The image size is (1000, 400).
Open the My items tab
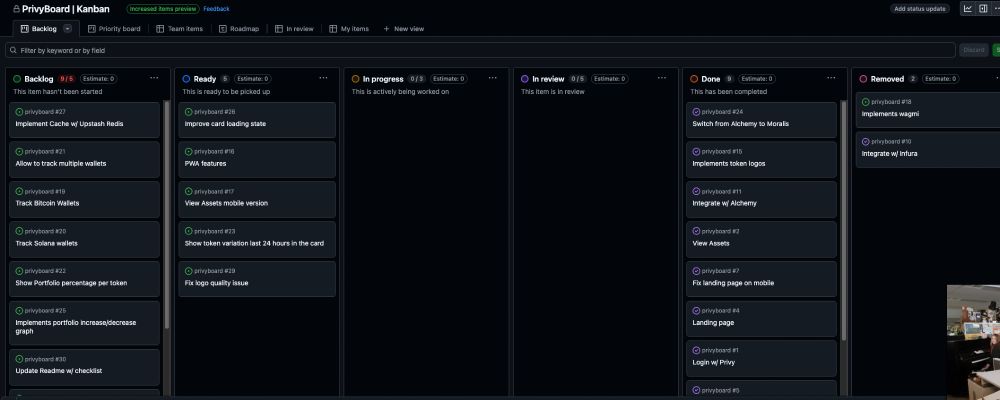pos(349,29)
